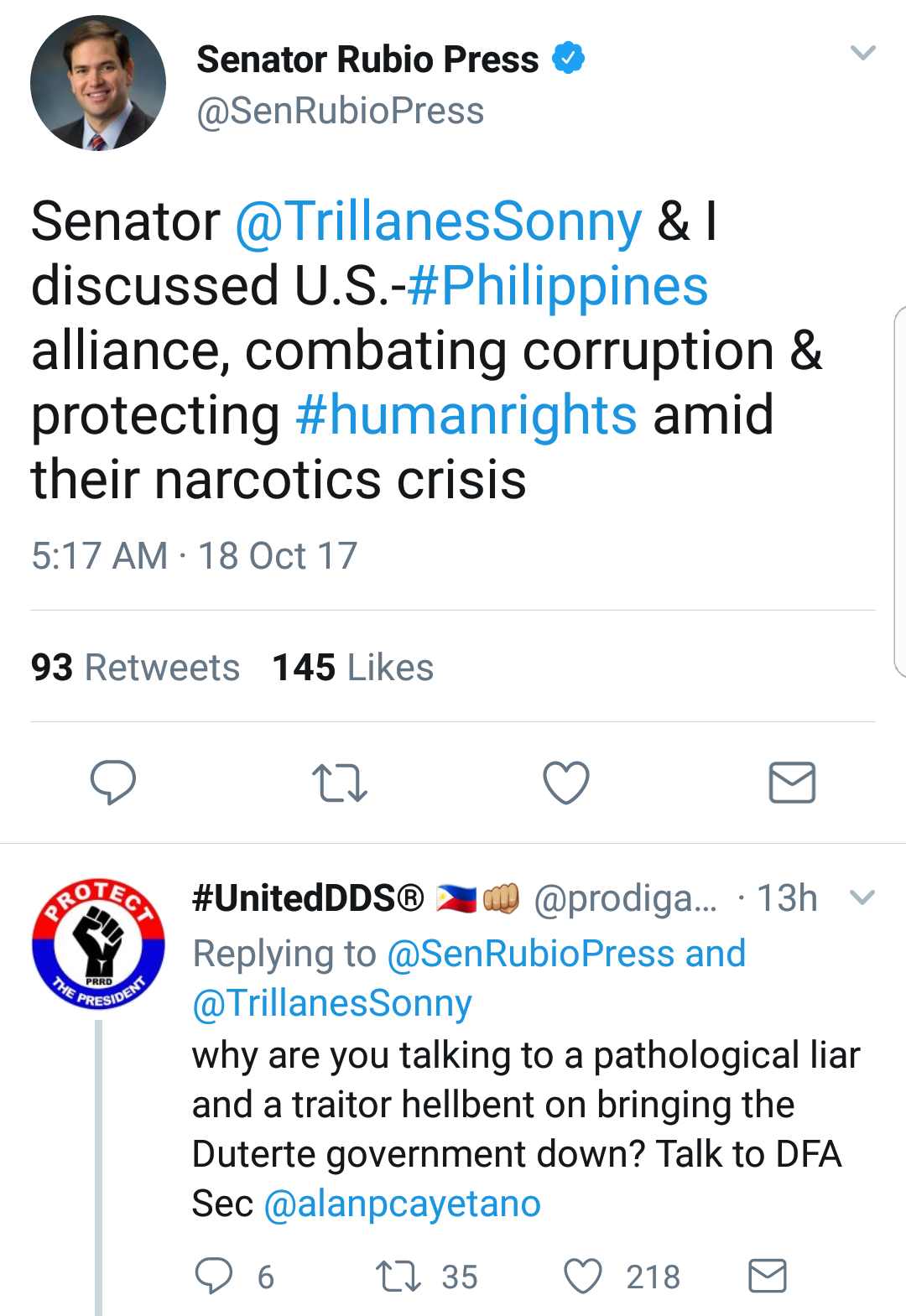Open the #Philippines hashtag
Image resolution: width=906 pixels, height=1316 pixels.
pyautogui.click(x=558, y=286)
